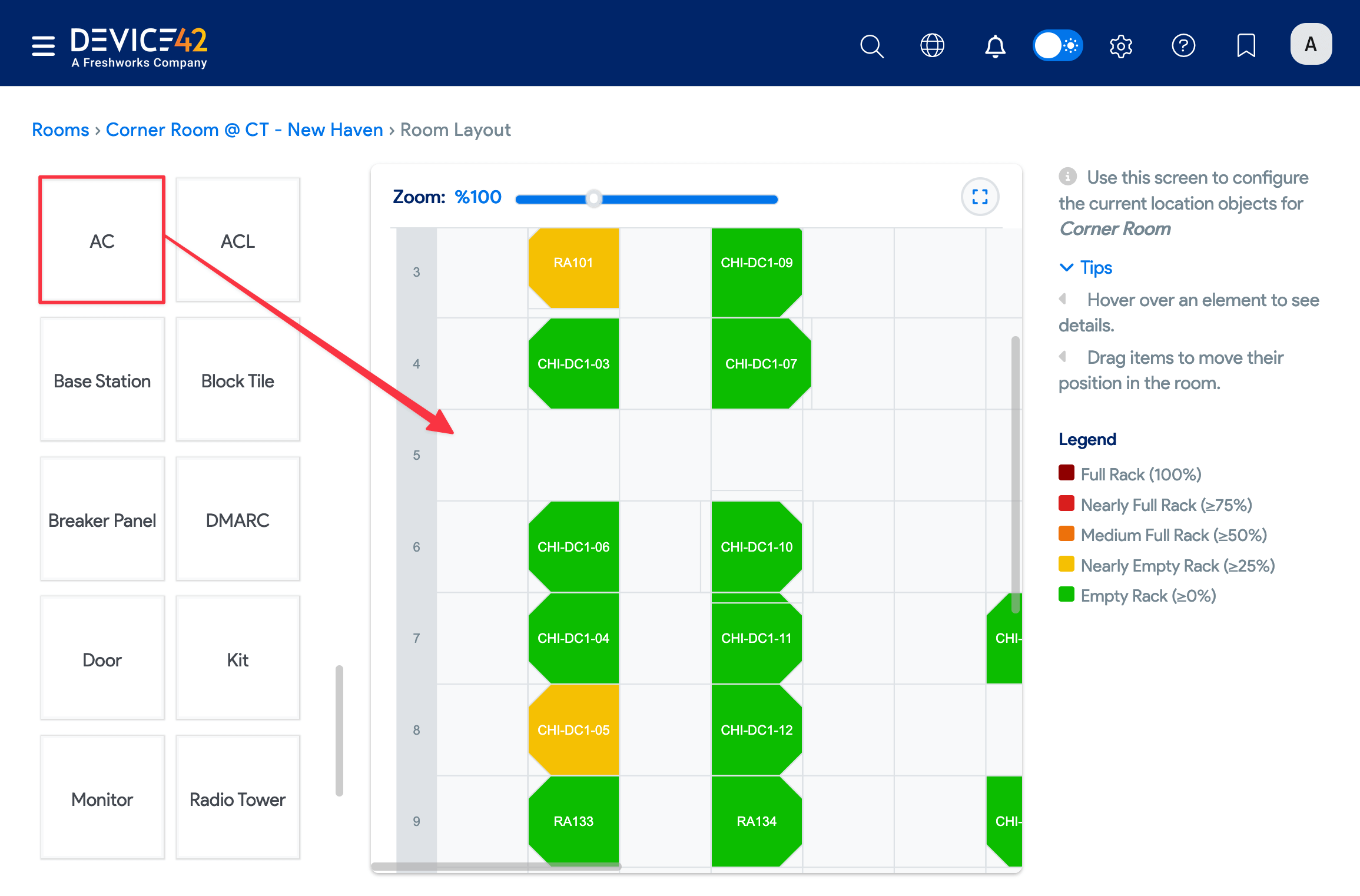Click the search magnifier icon
Viewport: 1360px width, 896px height.
tap(871, 46)
